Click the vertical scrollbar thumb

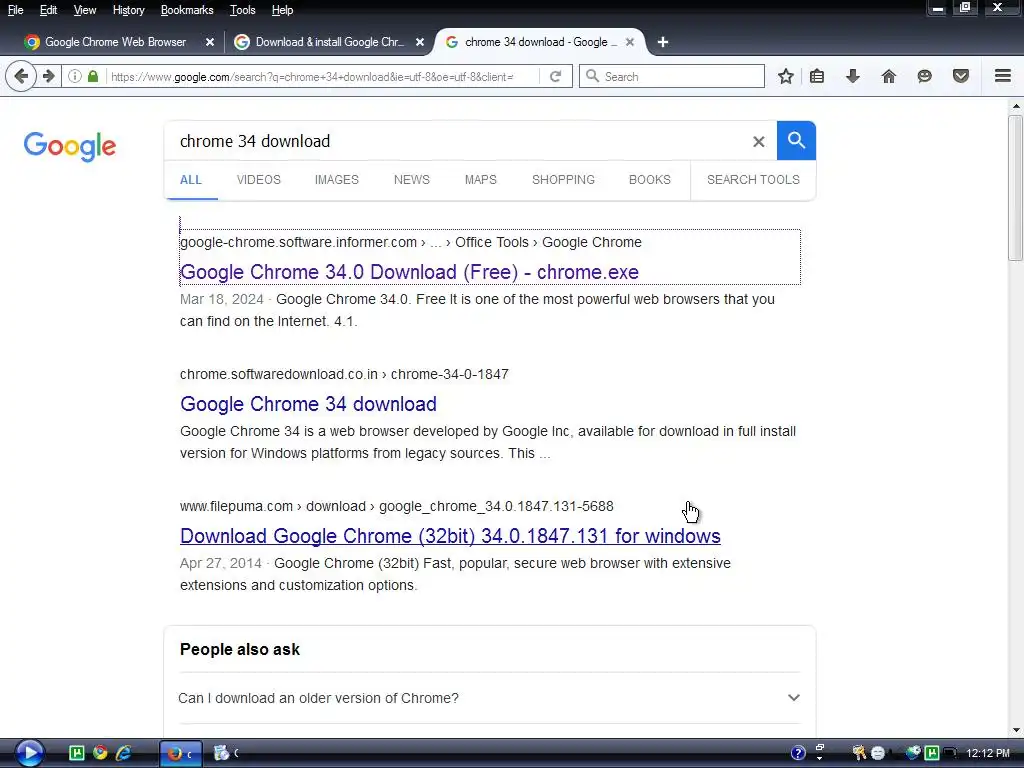tap(1015, 188)
